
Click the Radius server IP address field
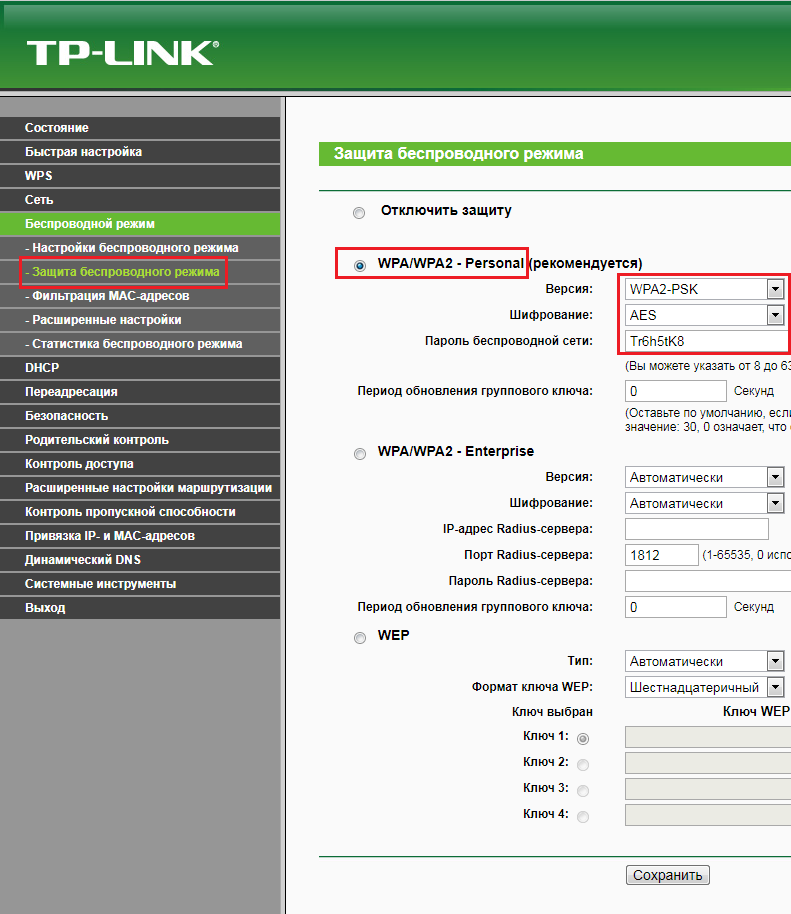(x=696, y=529)
